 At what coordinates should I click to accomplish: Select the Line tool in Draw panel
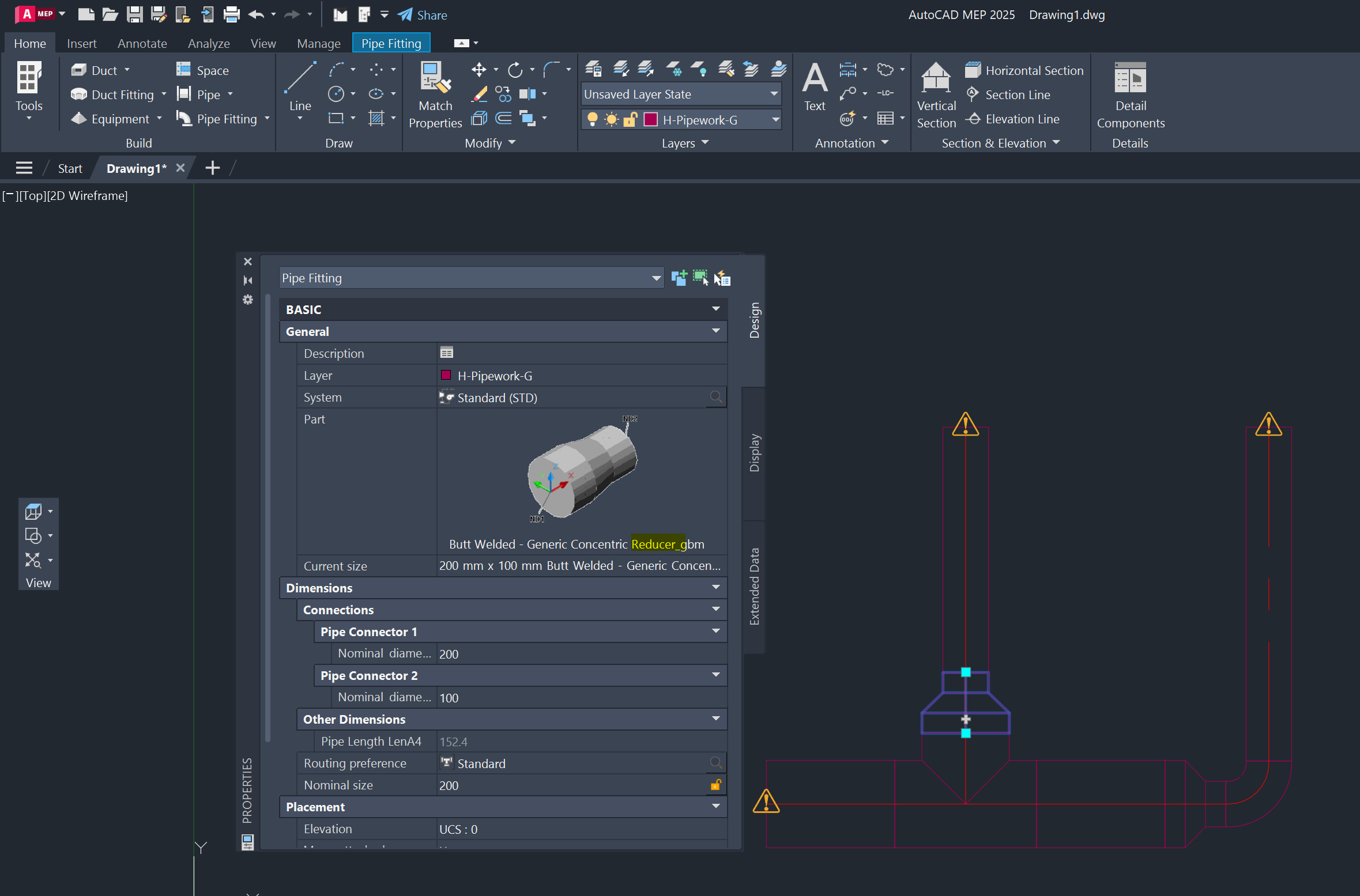click(299, 84)
